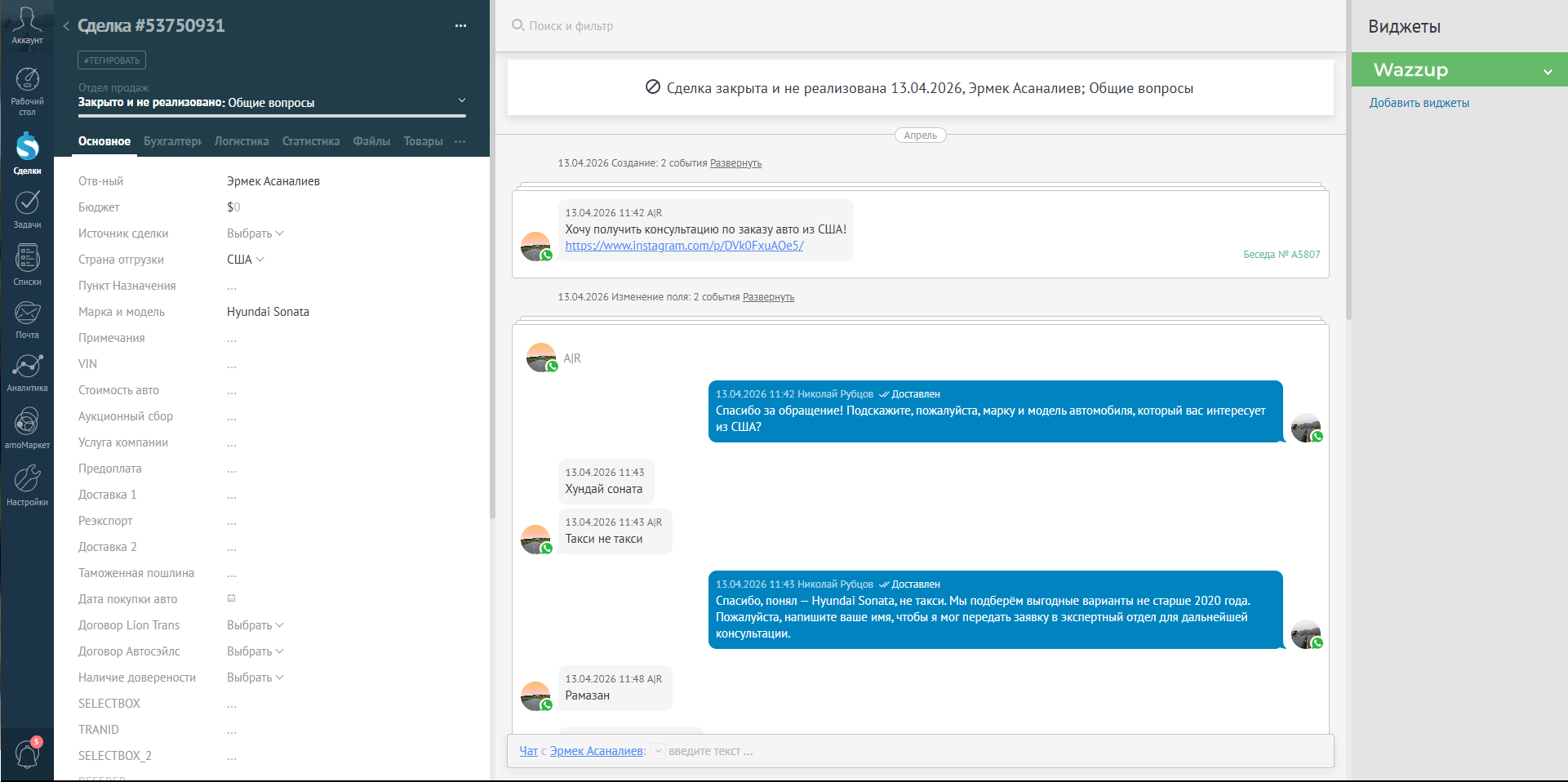The width and height of the screenshot is (1568, 782).
Task: Click Эрмек Асаналиев link in message box
Action: (597, 751)
